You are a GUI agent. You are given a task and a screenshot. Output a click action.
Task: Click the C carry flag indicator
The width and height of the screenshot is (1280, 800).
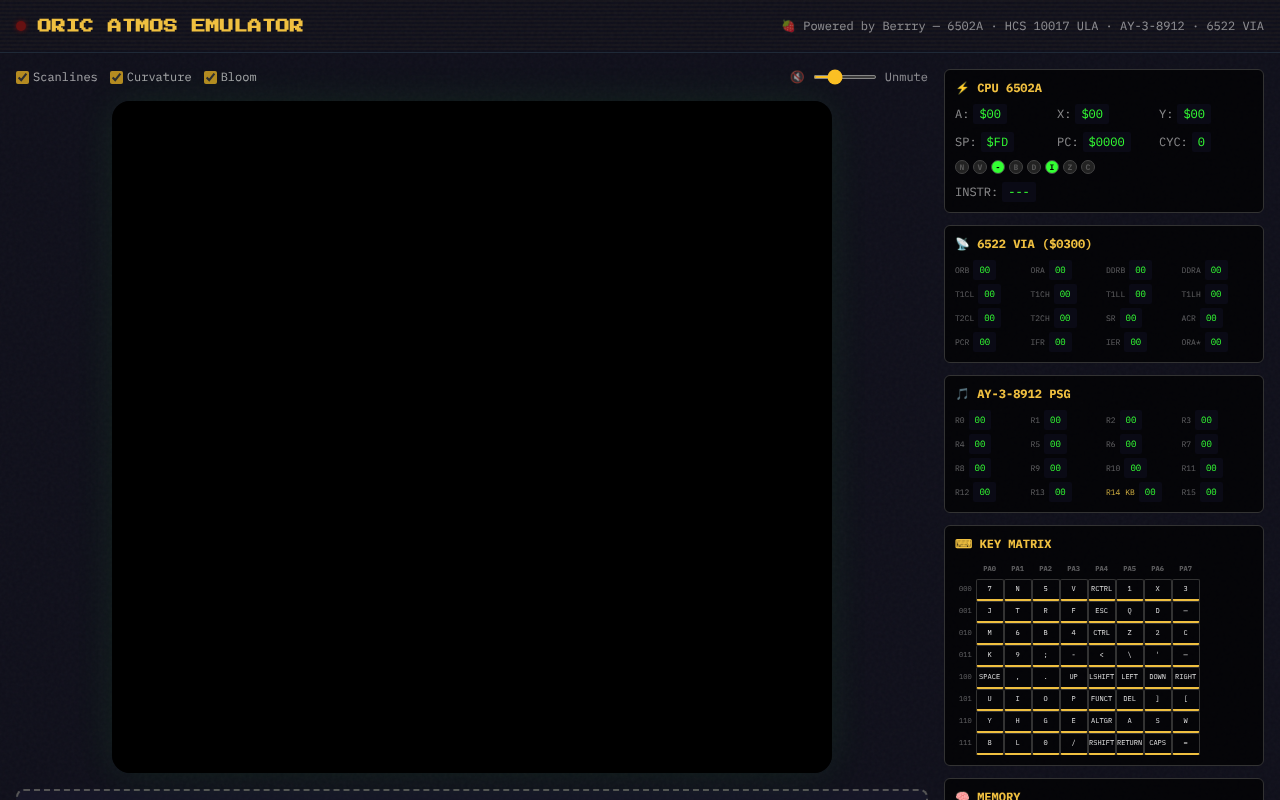(x=1088, y=167)
